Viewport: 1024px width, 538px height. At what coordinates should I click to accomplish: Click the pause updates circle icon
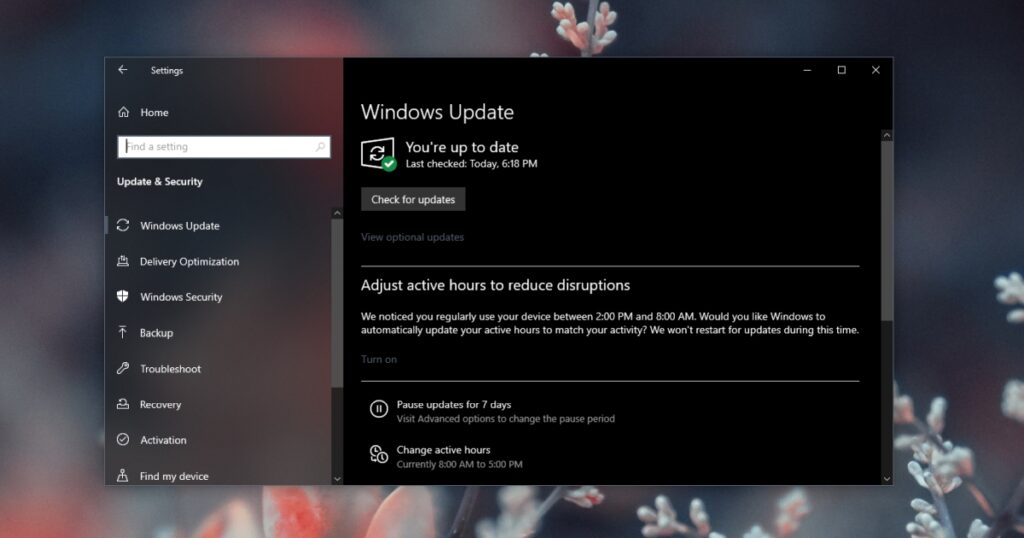tap(379, 409)
